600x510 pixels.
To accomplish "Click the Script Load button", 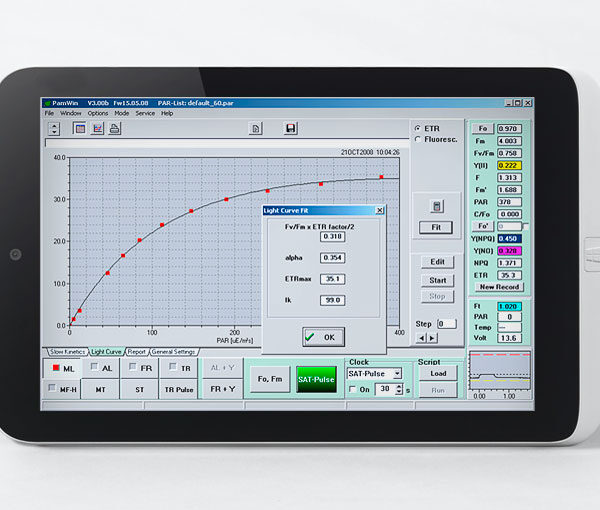I will tap(438, 373).
